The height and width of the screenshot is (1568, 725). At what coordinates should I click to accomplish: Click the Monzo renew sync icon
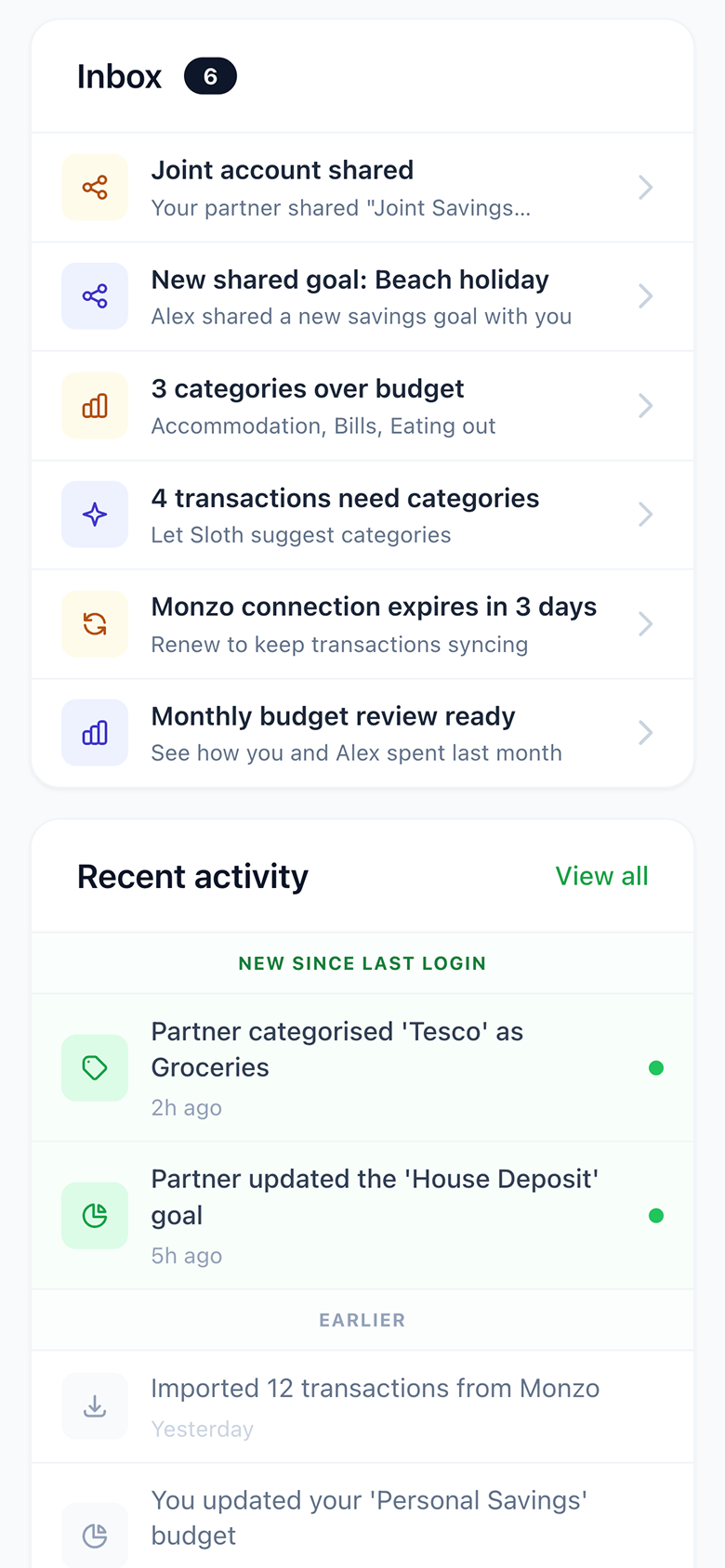(95, 624)
